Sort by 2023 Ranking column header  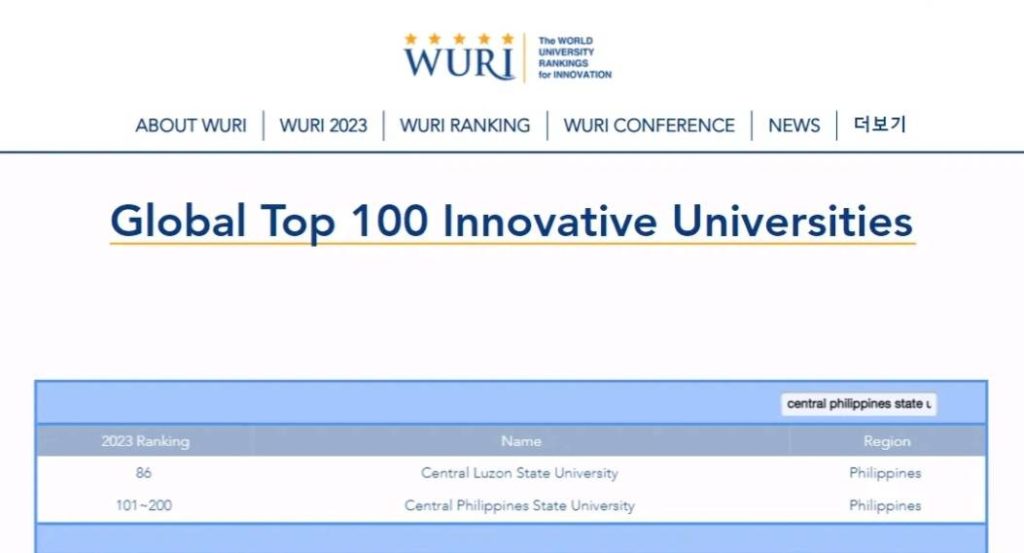point(145,441)
